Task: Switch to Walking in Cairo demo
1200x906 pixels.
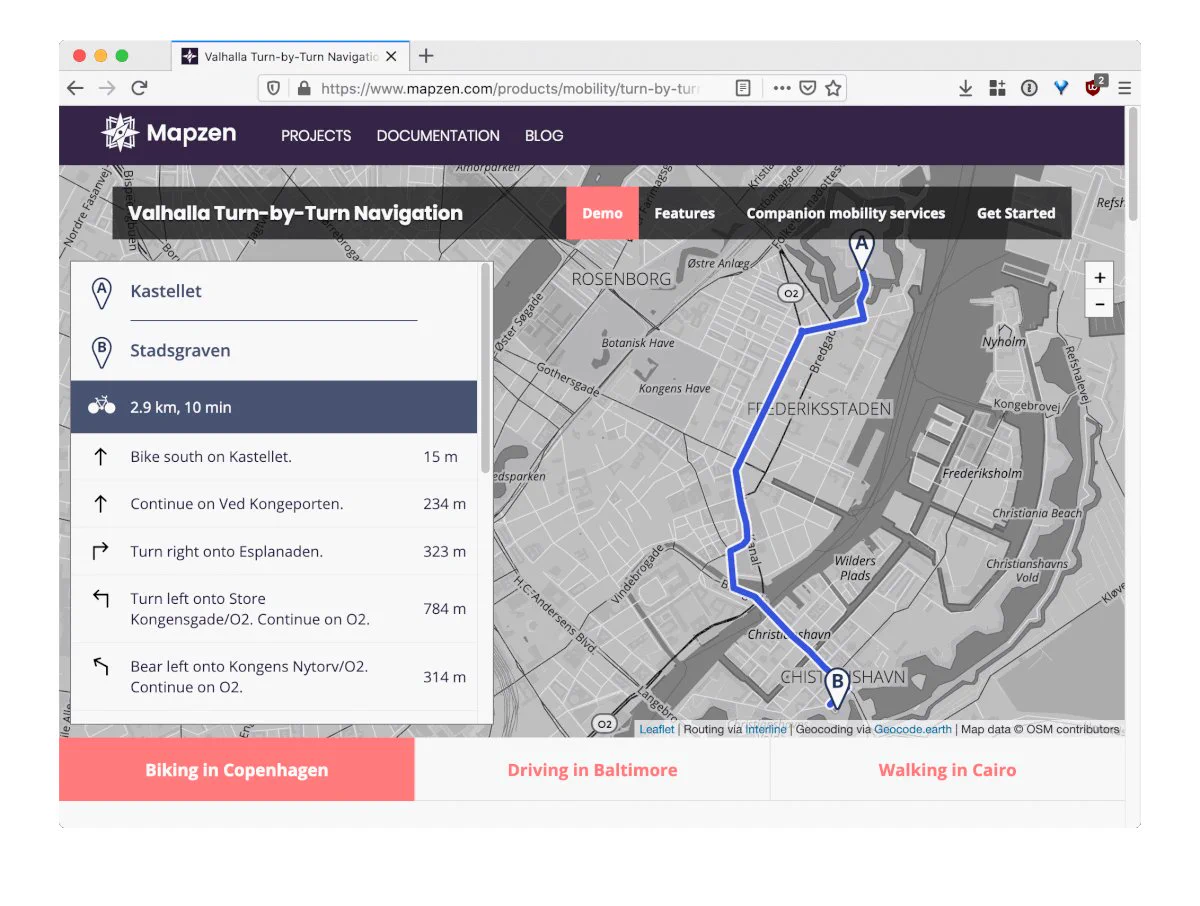Action: click(947, 770)
